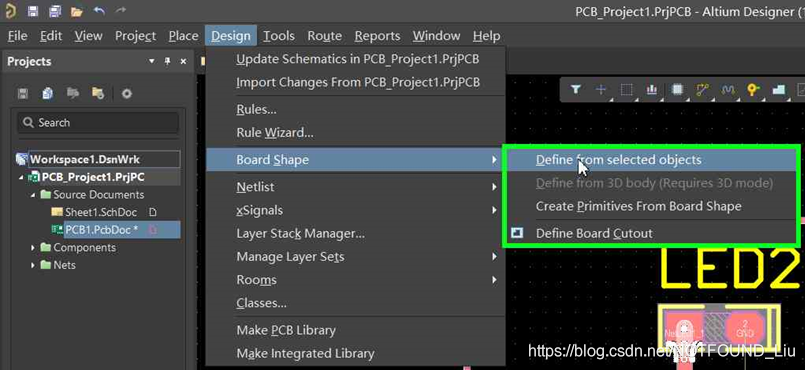Image resolution: width=805 pixels, height=370 pixels.
Task: Choose Import Changes From PCB_Project1.PrjPCB
Action: point(356,82)
